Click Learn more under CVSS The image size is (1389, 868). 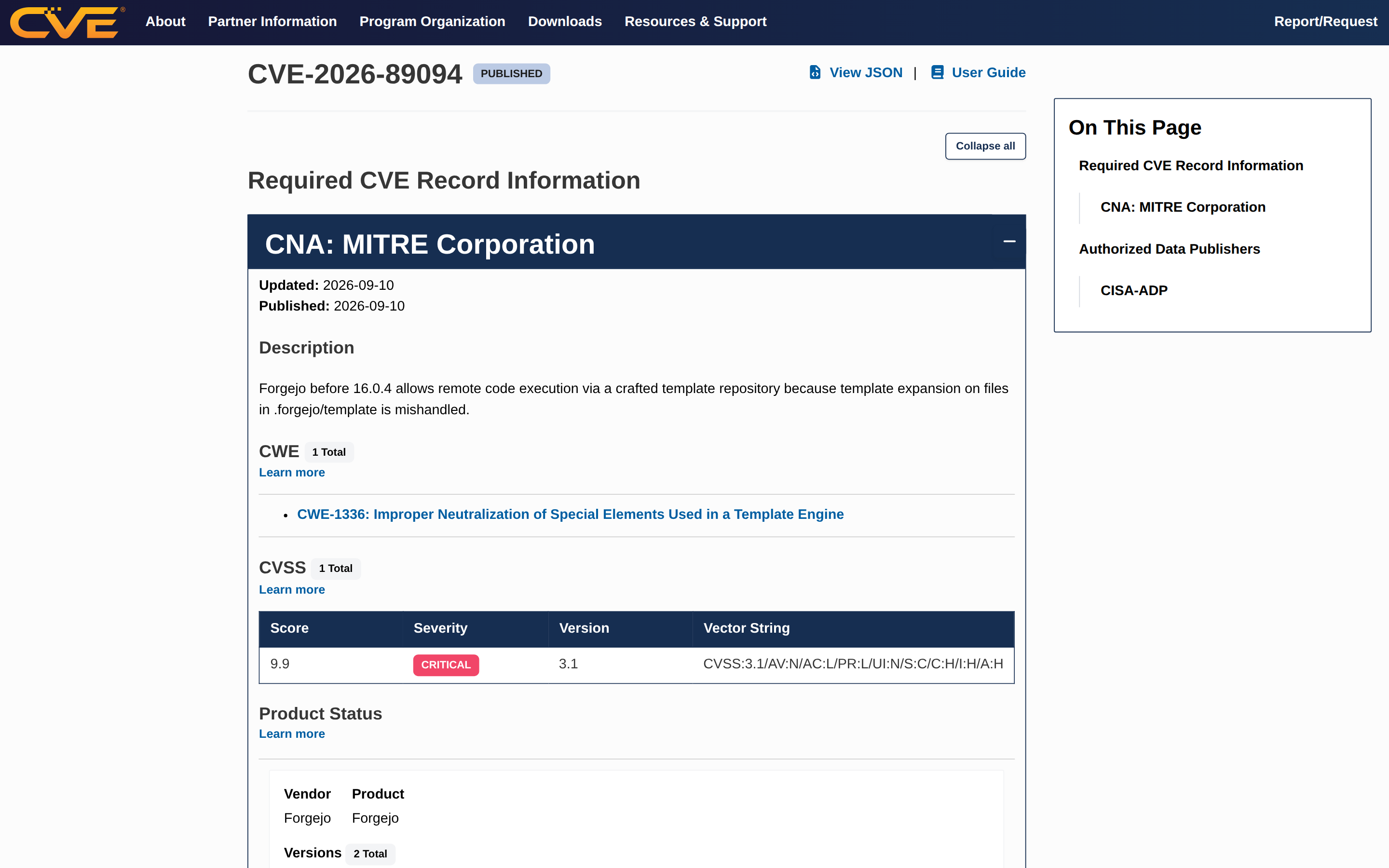point(292,590)
